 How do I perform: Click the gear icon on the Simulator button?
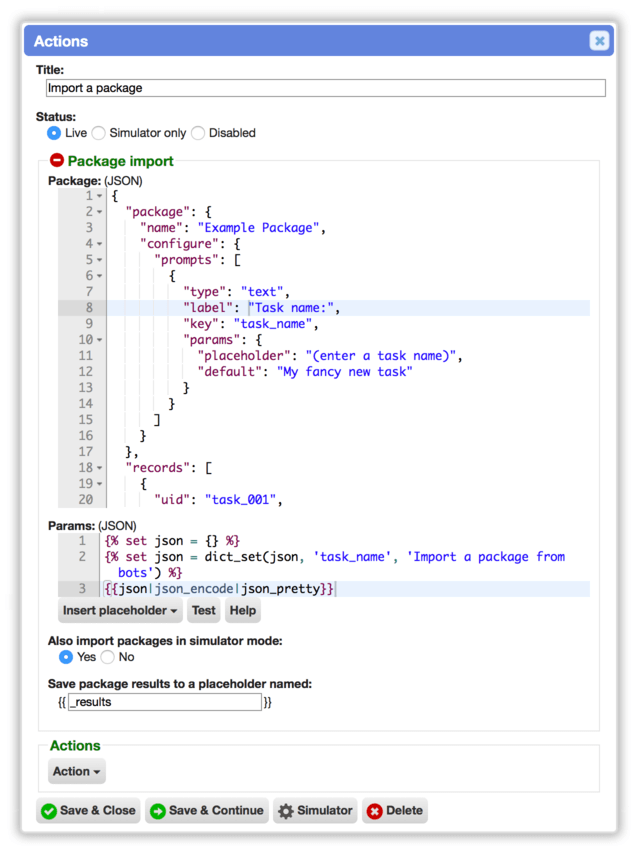tap(286, 811)
